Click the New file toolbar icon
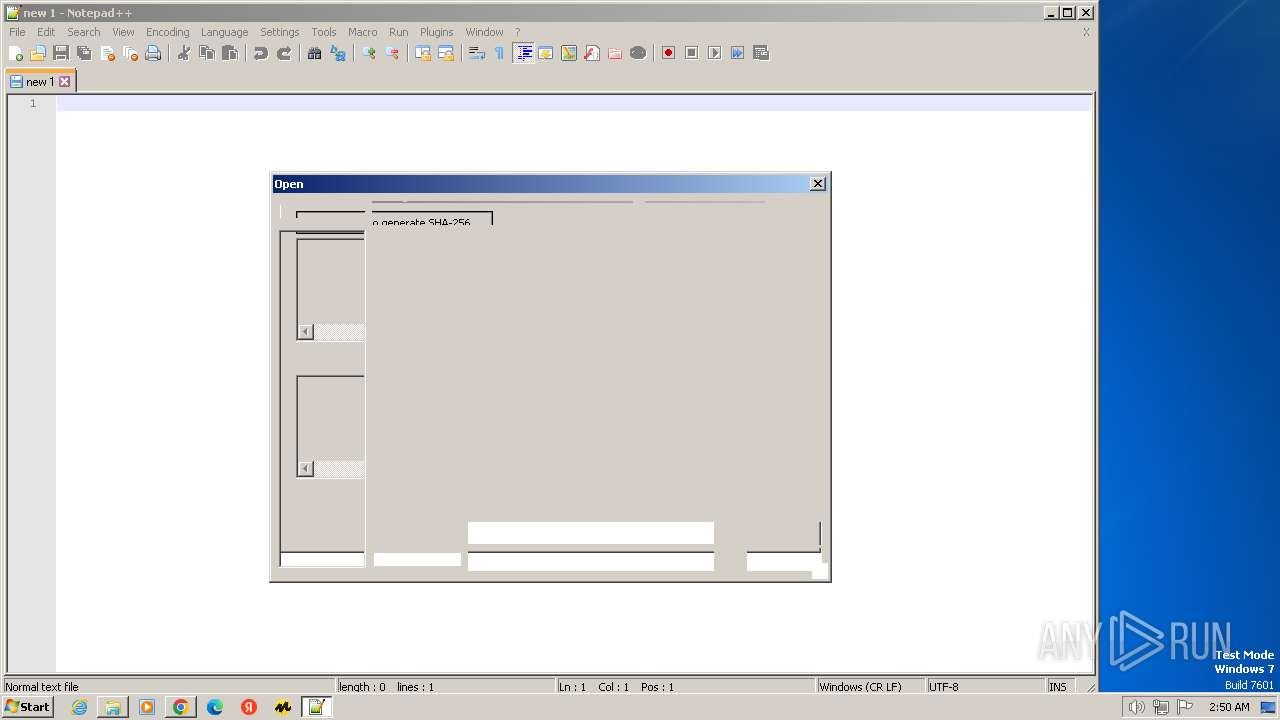Viewport: 1280px width, 720px height. (16, 53)
